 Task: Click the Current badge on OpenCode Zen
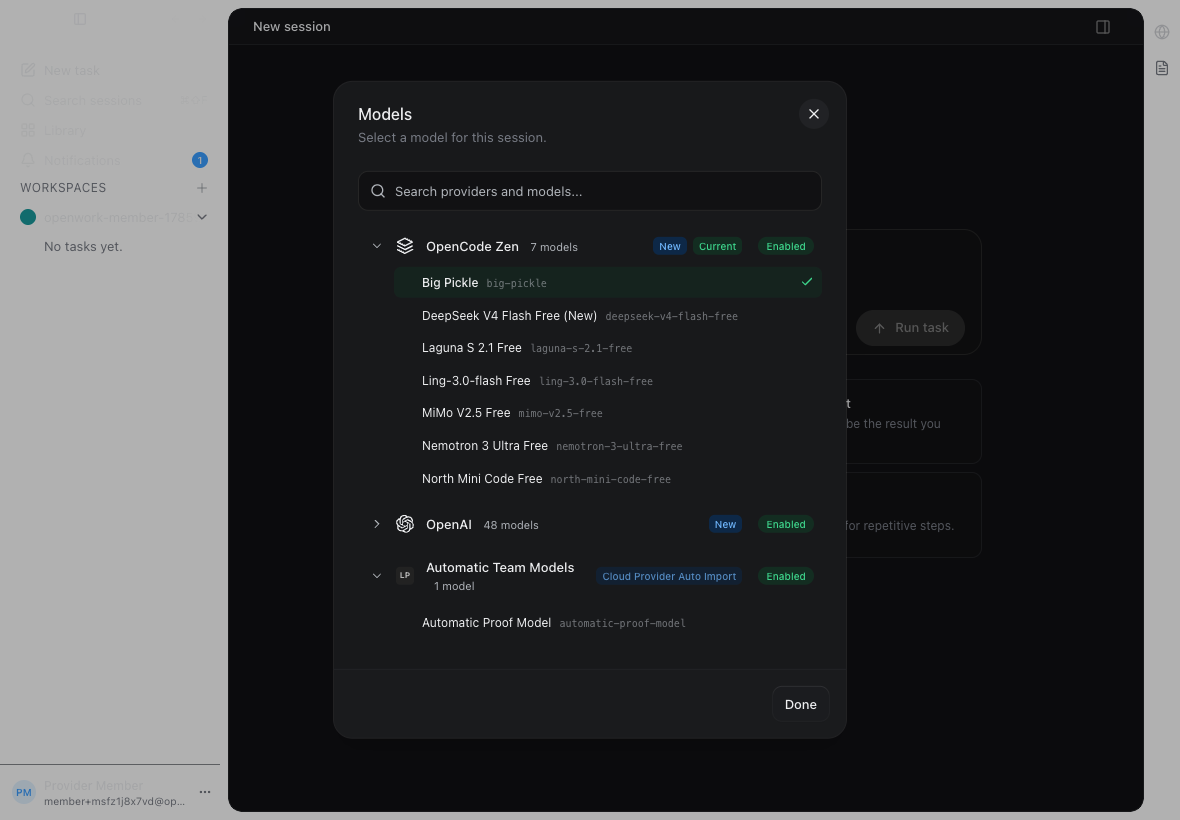click(717, 246)
